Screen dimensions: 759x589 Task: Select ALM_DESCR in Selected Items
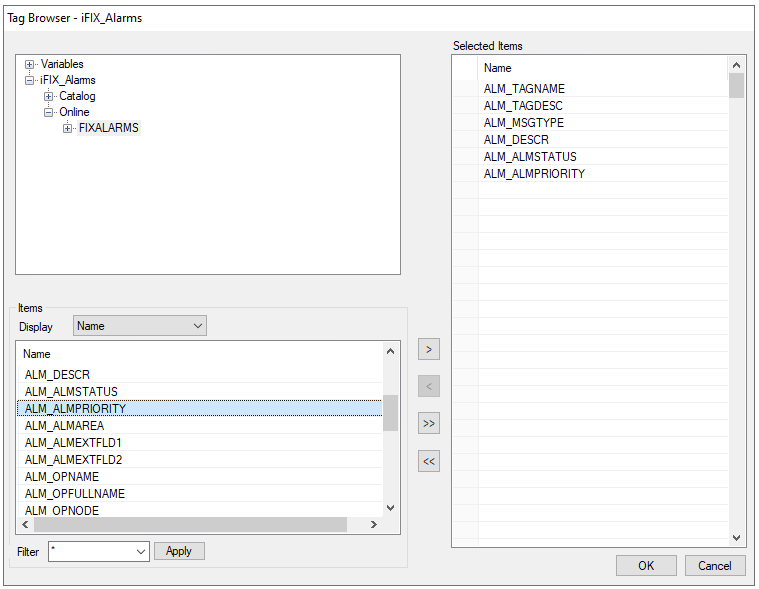coord(603,139)
